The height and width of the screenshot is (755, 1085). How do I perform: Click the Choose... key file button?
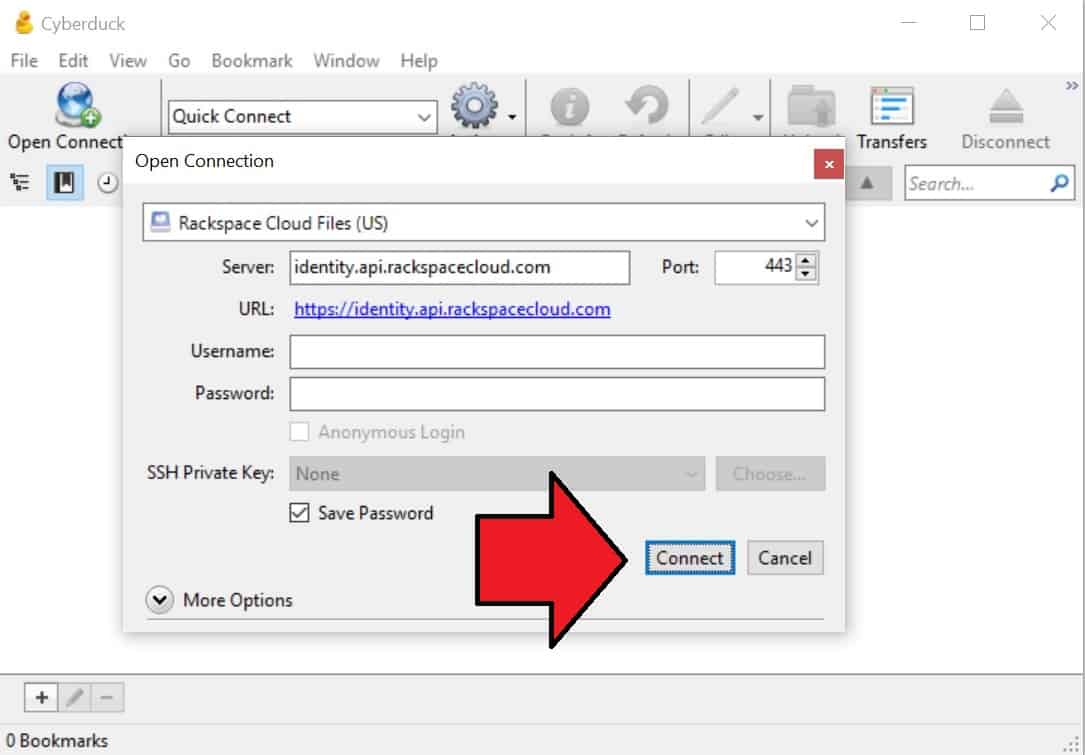770,474
